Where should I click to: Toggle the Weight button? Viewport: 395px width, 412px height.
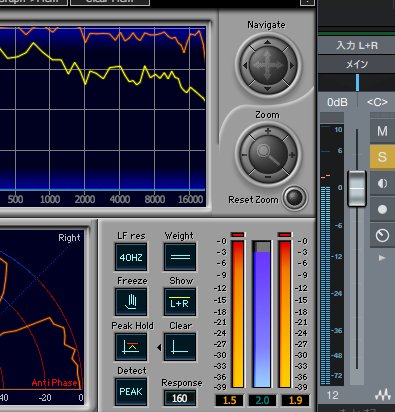[180, 257]
